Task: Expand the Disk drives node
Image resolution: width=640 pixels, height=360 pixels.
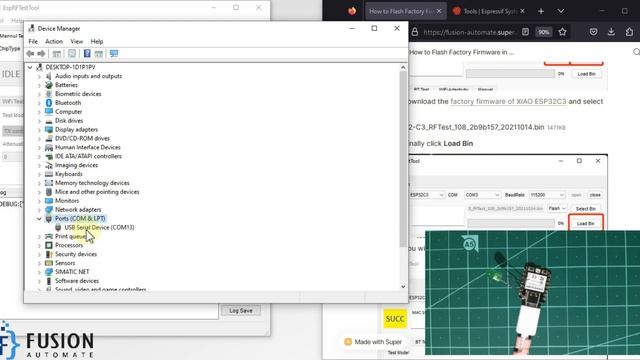Action: pyautogui.click(x=39, y=120)
